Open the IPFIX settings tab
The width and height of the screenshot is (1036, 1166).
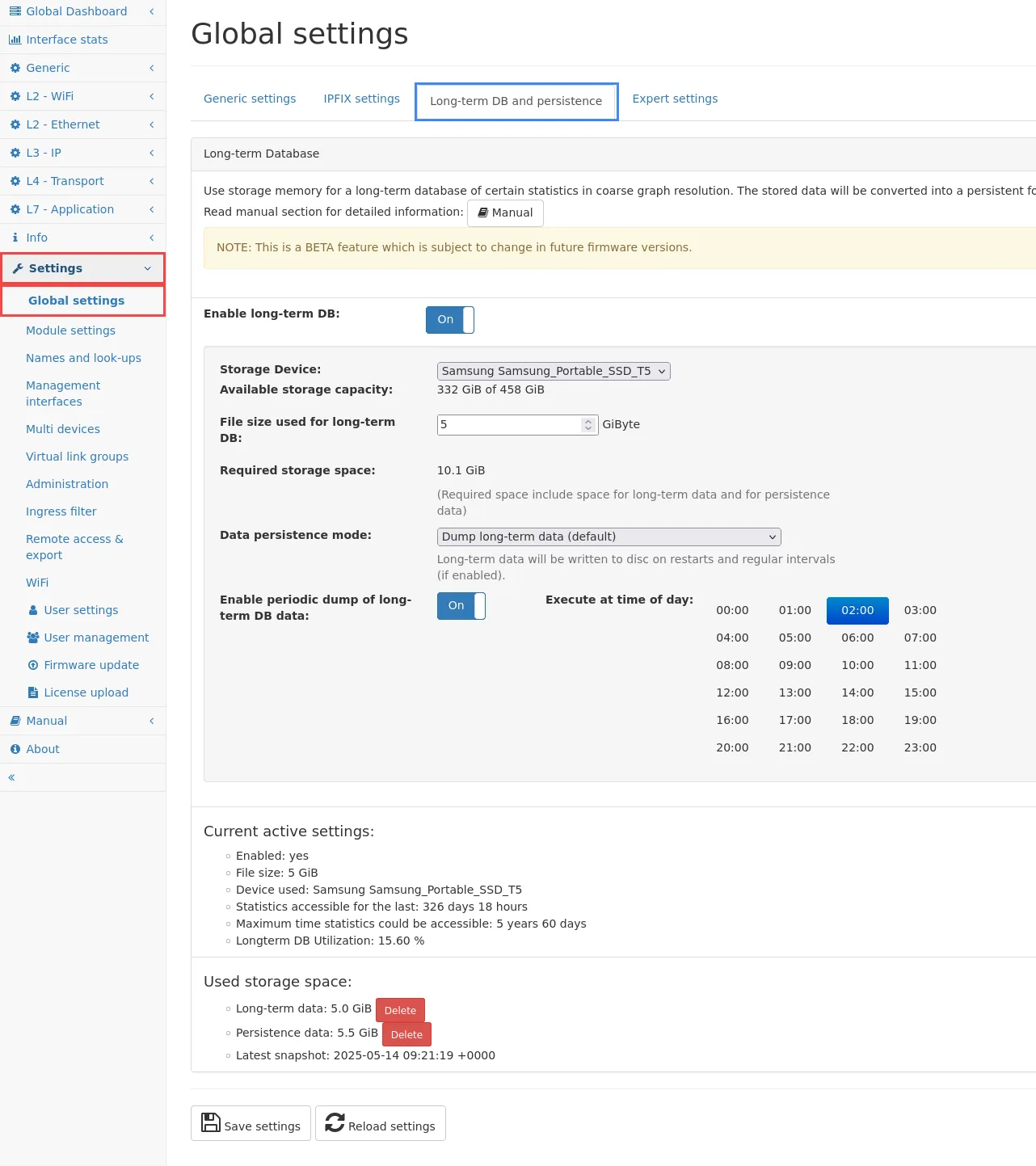coord(361,99)
